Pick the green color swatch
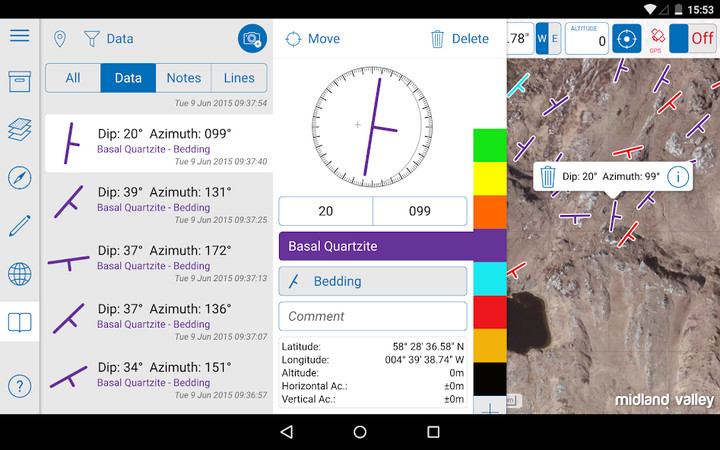720x450 pixels. point(490,145)
